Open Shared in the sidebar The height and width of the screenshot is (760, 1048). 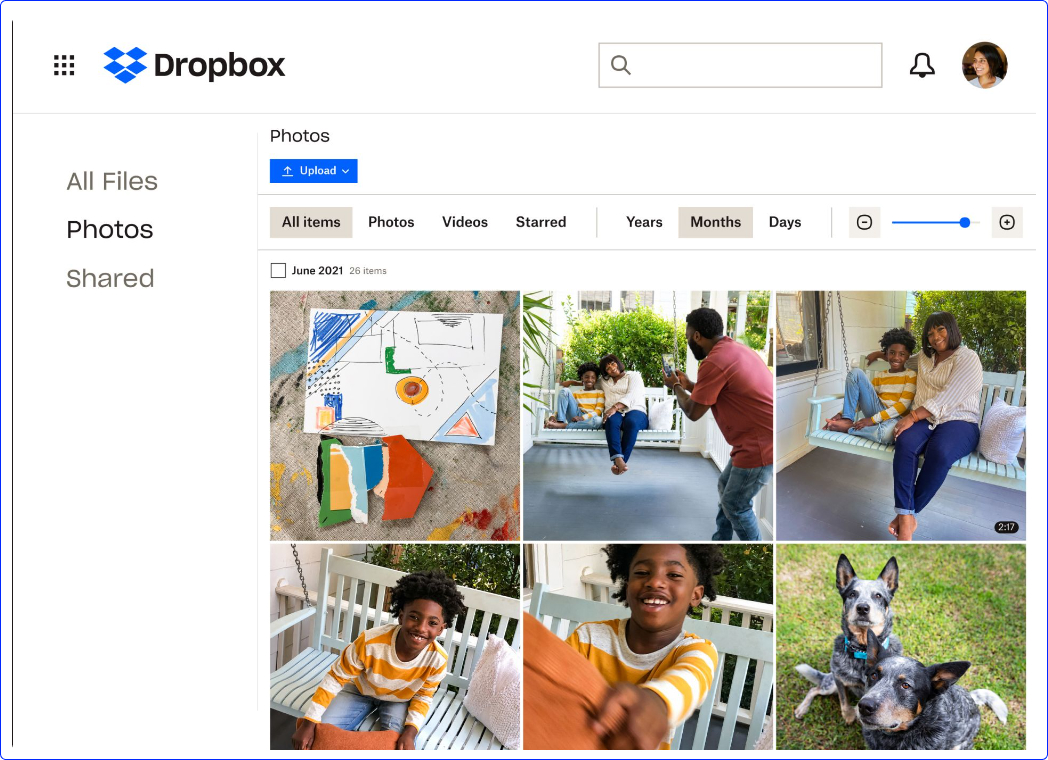tap(110, 279)
